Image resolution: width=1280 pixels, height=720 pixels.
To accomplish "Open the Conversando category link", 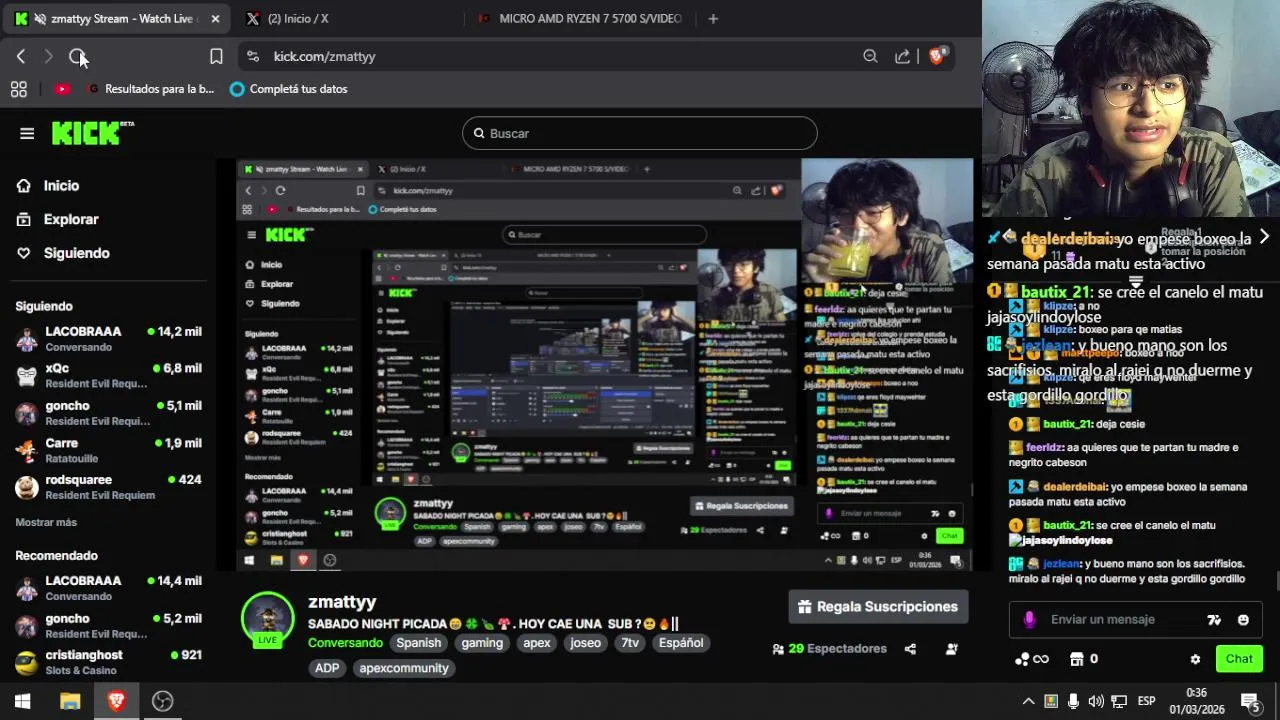I will point(345,643).
